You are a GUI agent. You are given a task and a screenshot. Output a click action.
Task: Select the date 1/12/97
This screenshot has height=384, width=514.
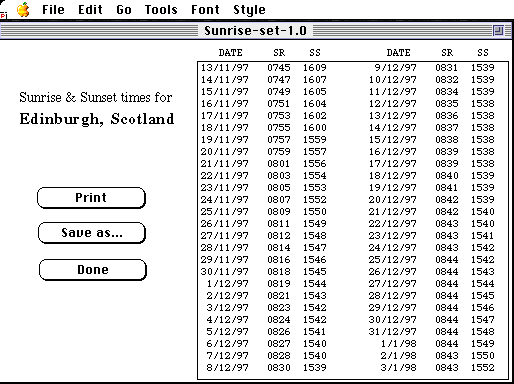(228, 284)
